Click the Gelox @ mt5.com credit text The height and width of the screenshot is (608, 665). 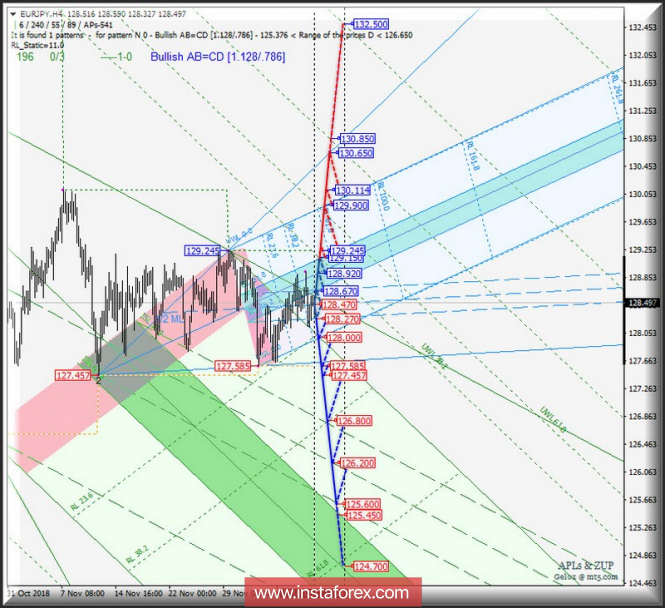[x=586, y=577]
